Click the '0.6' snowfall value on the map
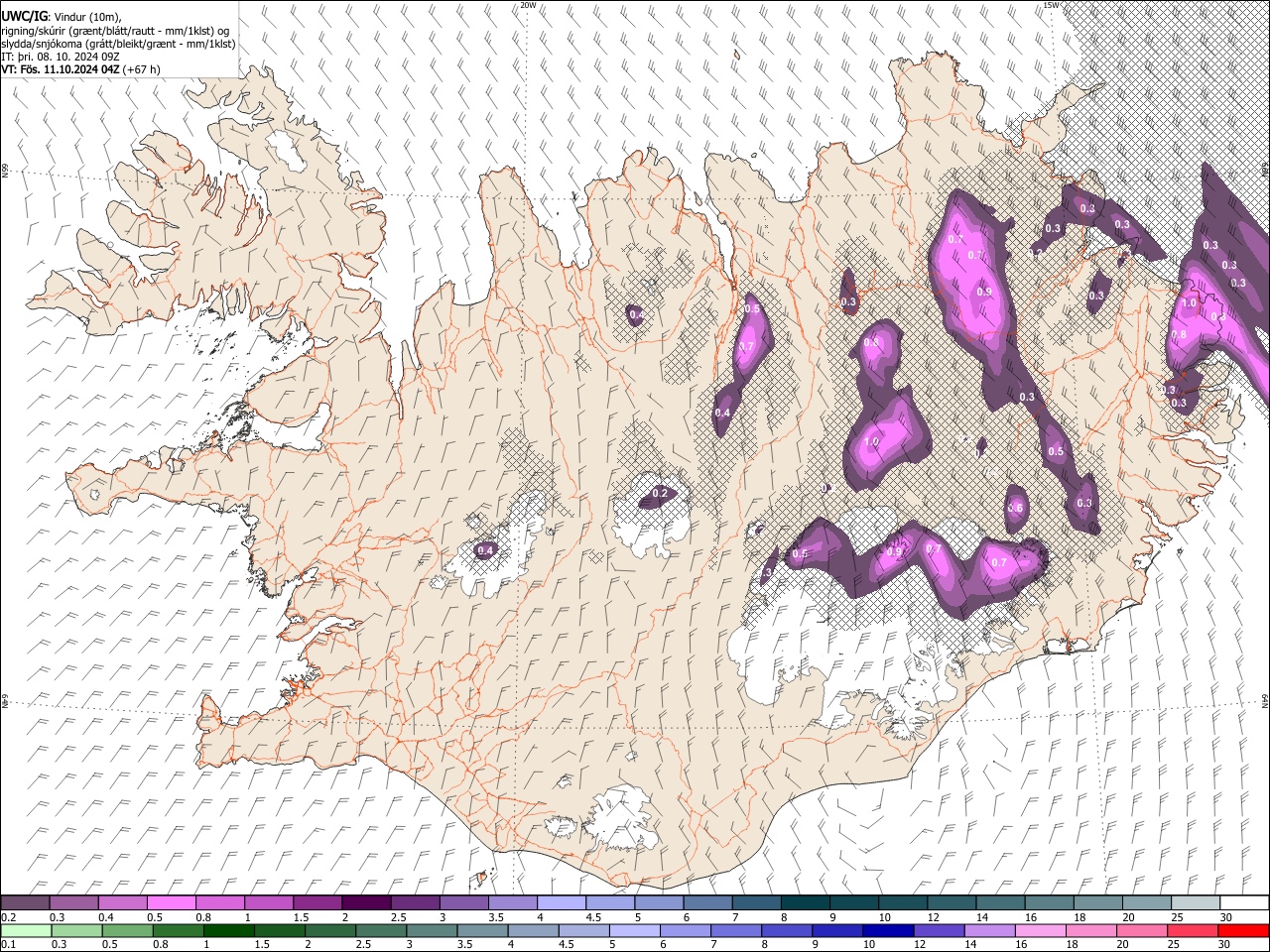The image size is (1270, 952). (x=1015, y=508)
